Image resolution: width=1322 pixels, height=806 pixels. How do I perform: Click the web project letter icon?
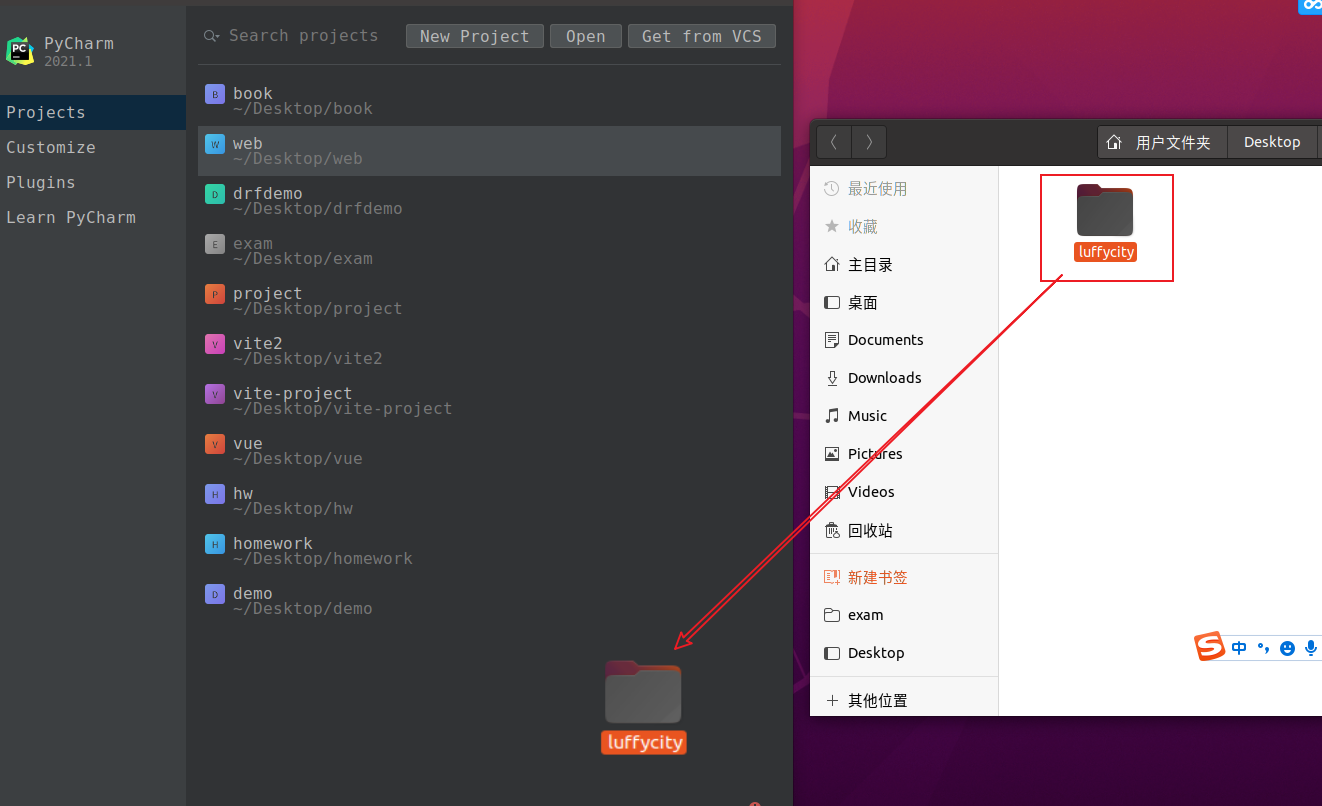click(x=215, y=144)
